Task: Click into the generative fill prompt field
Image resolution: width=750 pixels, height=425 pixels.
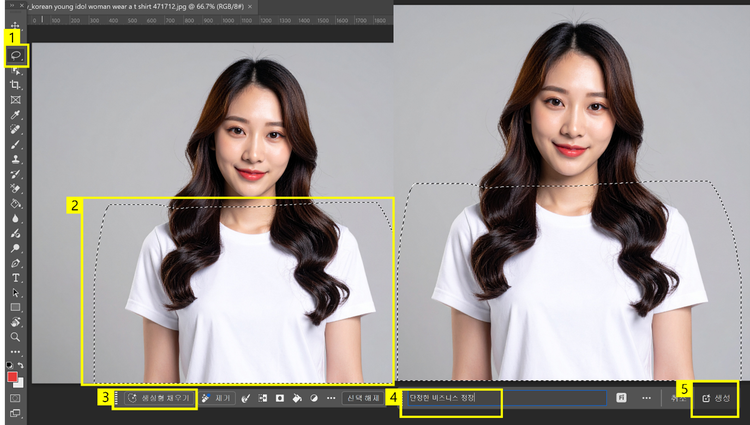Action: click(x=507, y=398)
